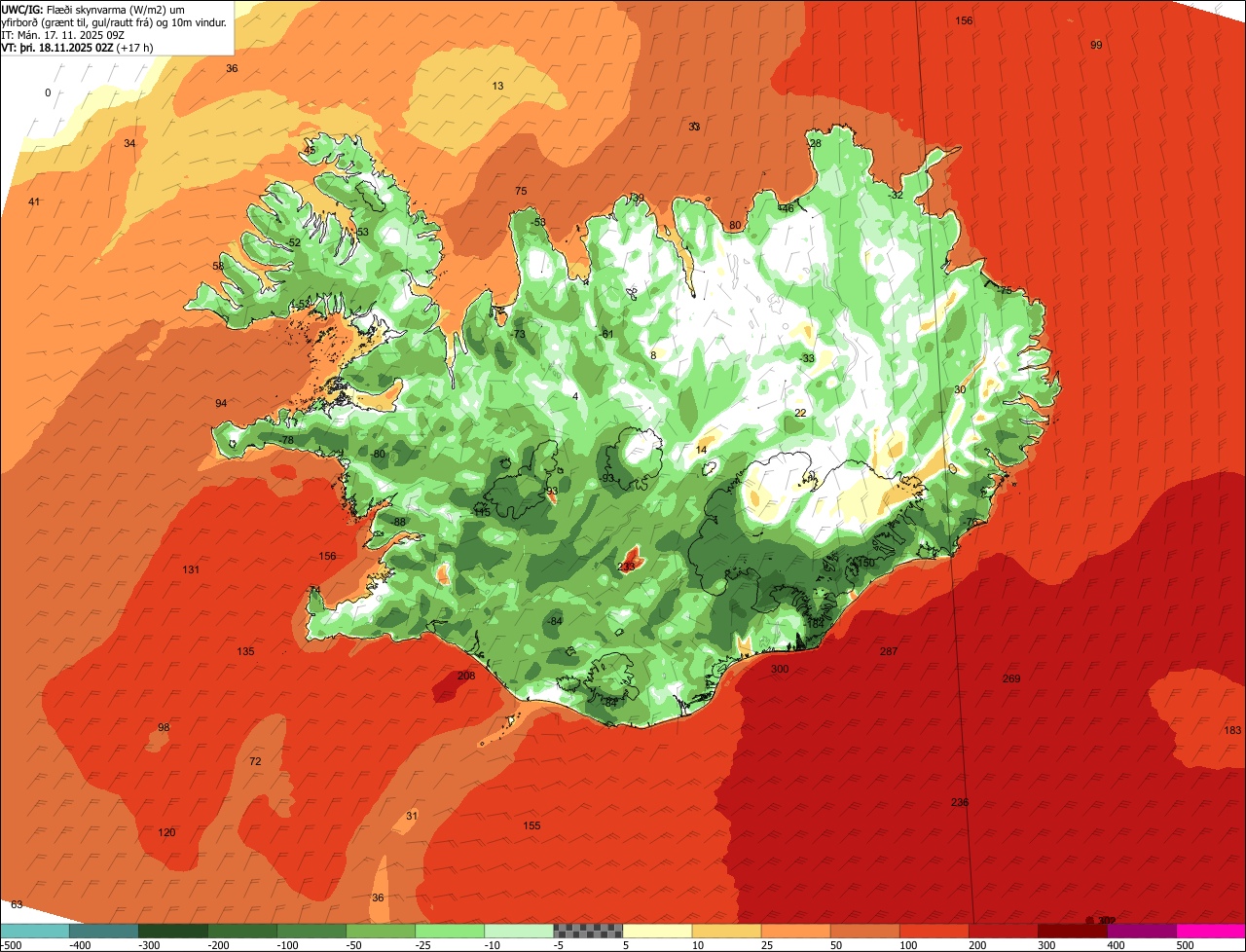Image resolution: width=1246 pixels, height=952 pixels.
Task: Click the map value '-88' in southwest Iceland
Action: (397, 522)
